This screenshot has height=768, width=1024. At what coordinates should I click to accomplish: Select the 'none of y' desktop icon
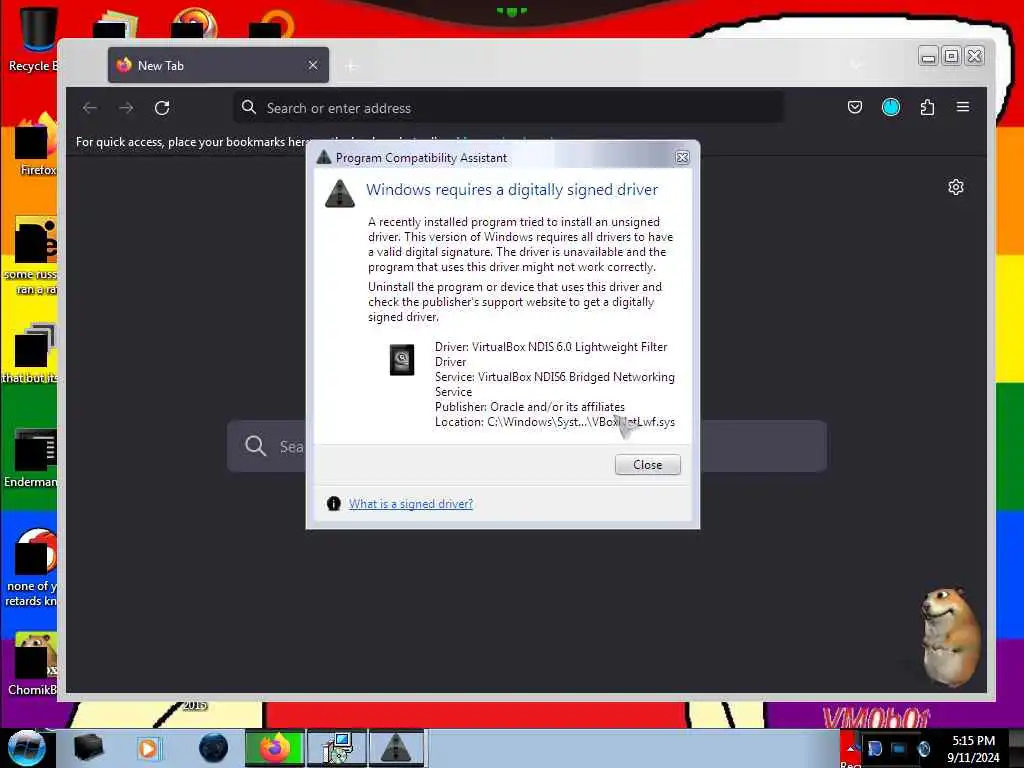[33, 567]
